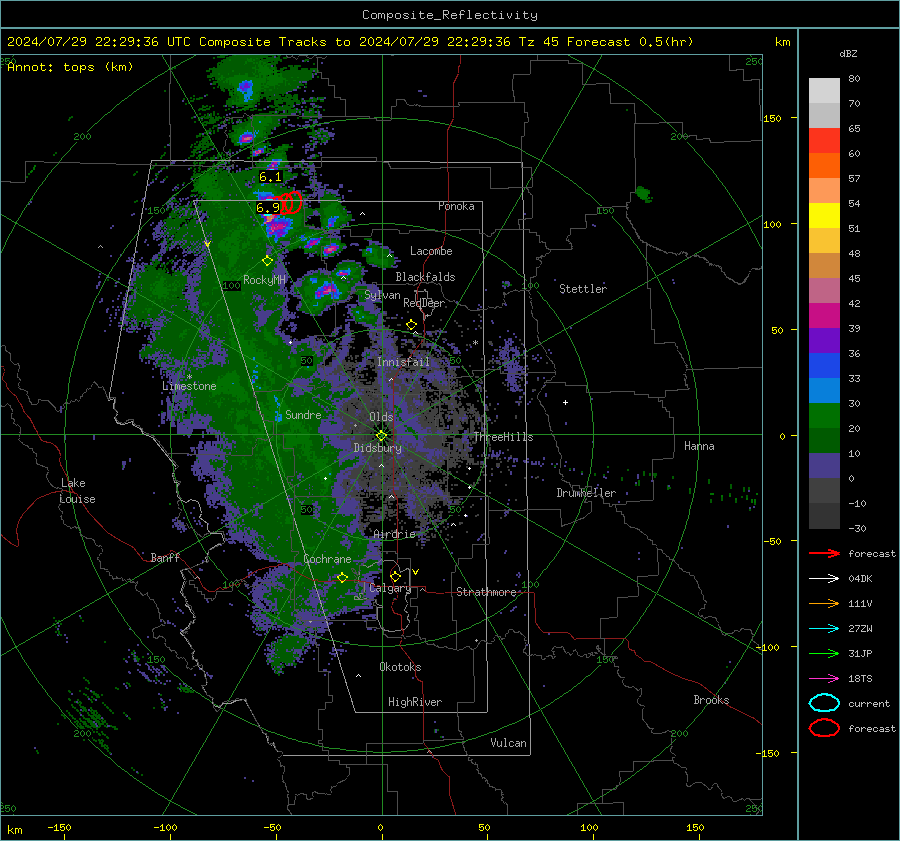Click the RockyMH label
Image resolution: width=900 pixels, height=841 pixels.
pos(264,280)
